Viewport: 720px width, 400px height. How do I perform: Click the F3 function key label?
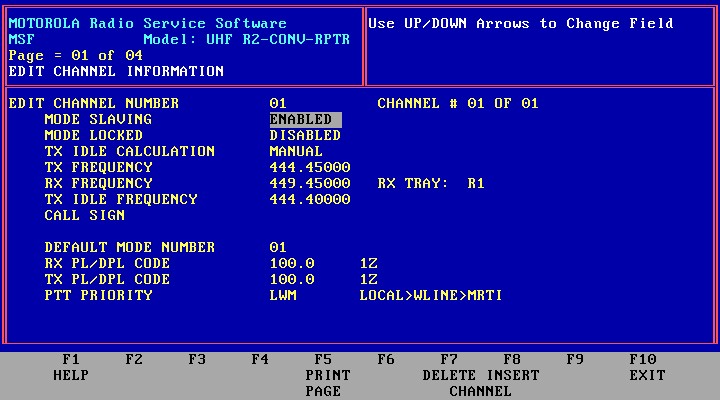(197, 359)
